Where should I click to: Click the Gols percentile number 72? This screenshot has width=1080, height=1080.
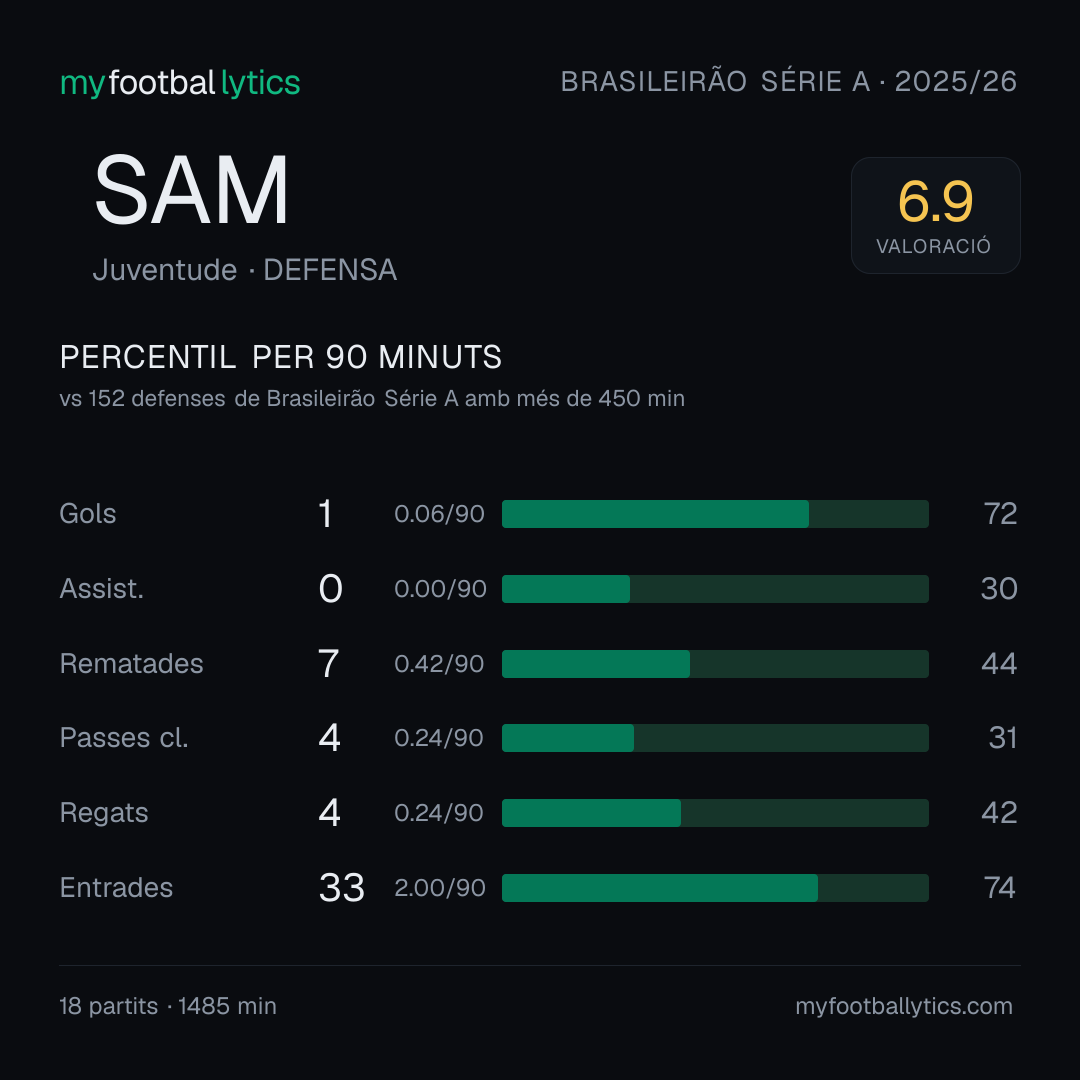[1000, 514]
